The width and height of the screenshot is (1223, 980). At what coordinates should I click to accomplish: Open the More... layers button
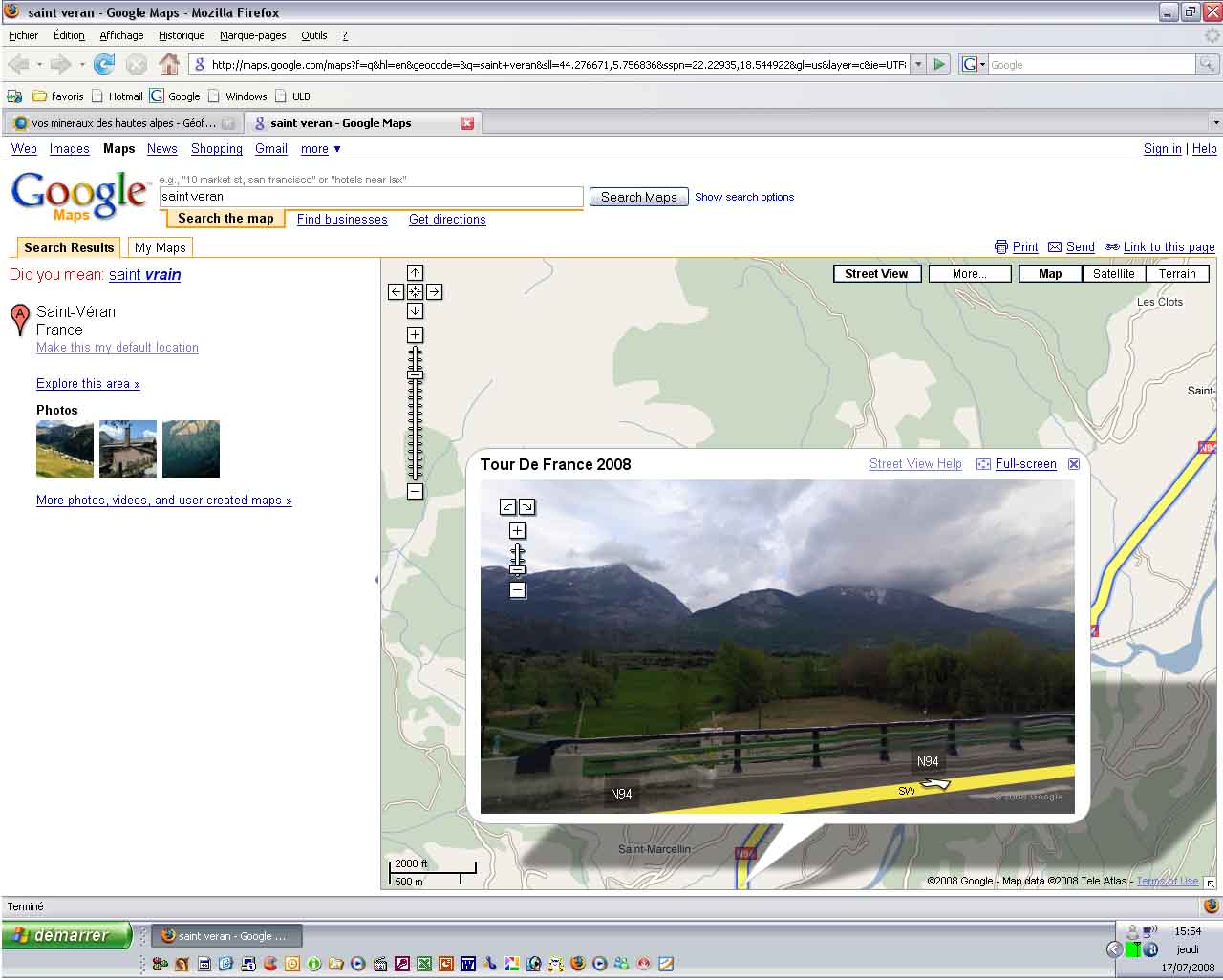click(969, 274)
